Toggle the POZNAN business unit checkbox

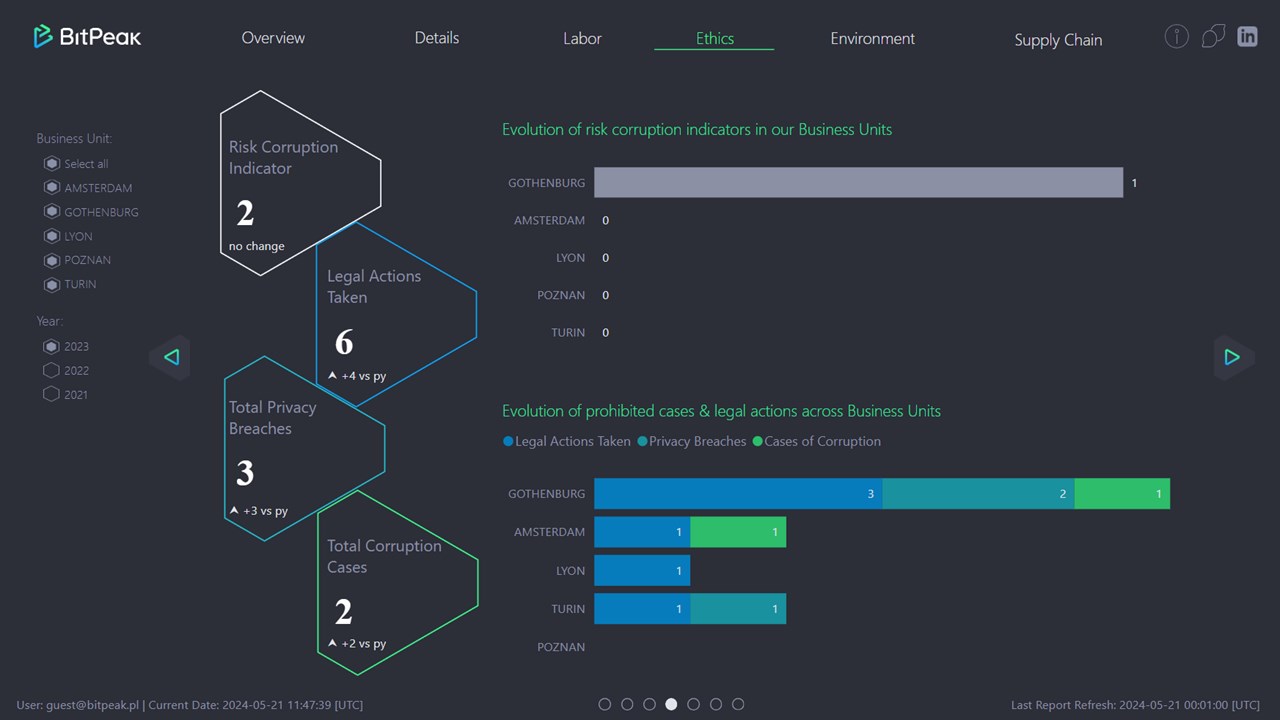coord(52,260)
